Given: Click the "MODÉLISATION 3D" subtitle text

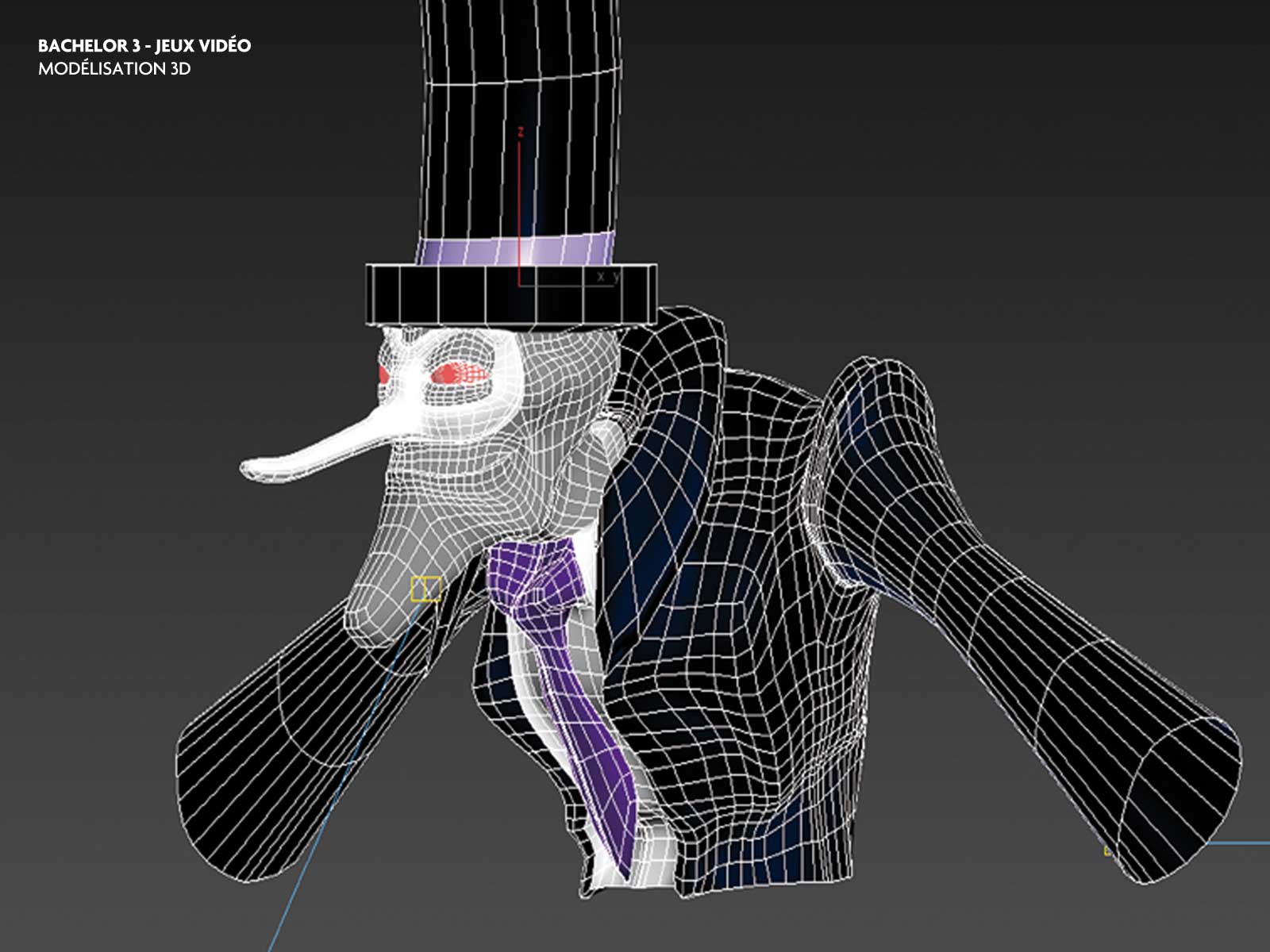Looking at the screenshot, I should point(114,69).
